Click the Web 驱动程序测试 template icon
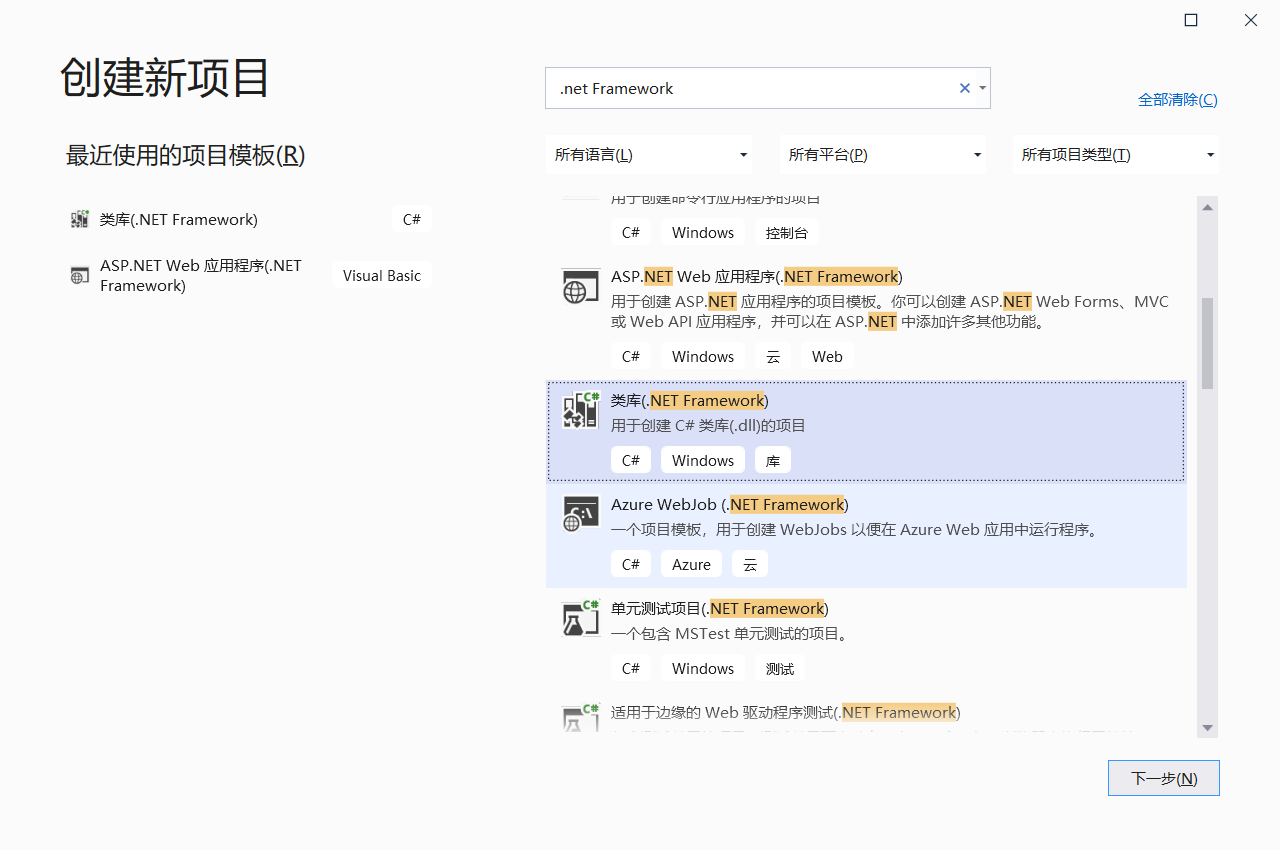The width and height of the screenshot is (1280, 850). (580, 720)
